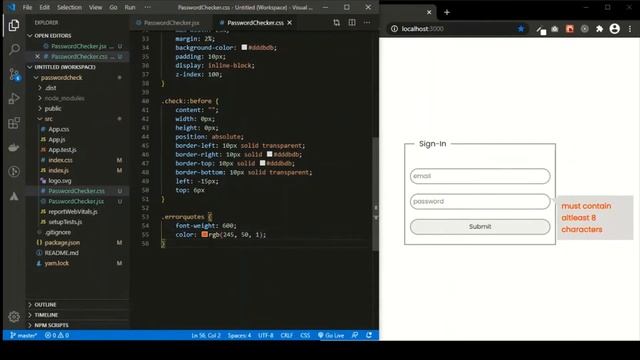Image resolution: width=640 pixels, height=360 pixels.
Task: Open the View menu
Action: click(x=96, y=7)
